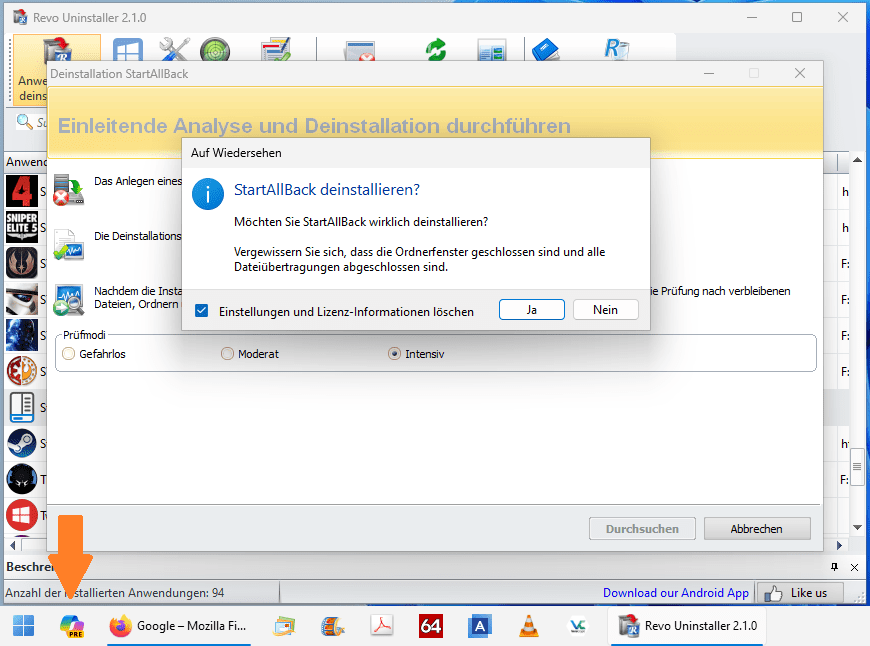Switch to the Google Mozilla Firefox taskbar window
Viewport: 870px width, 646px height.
[178, 626]
